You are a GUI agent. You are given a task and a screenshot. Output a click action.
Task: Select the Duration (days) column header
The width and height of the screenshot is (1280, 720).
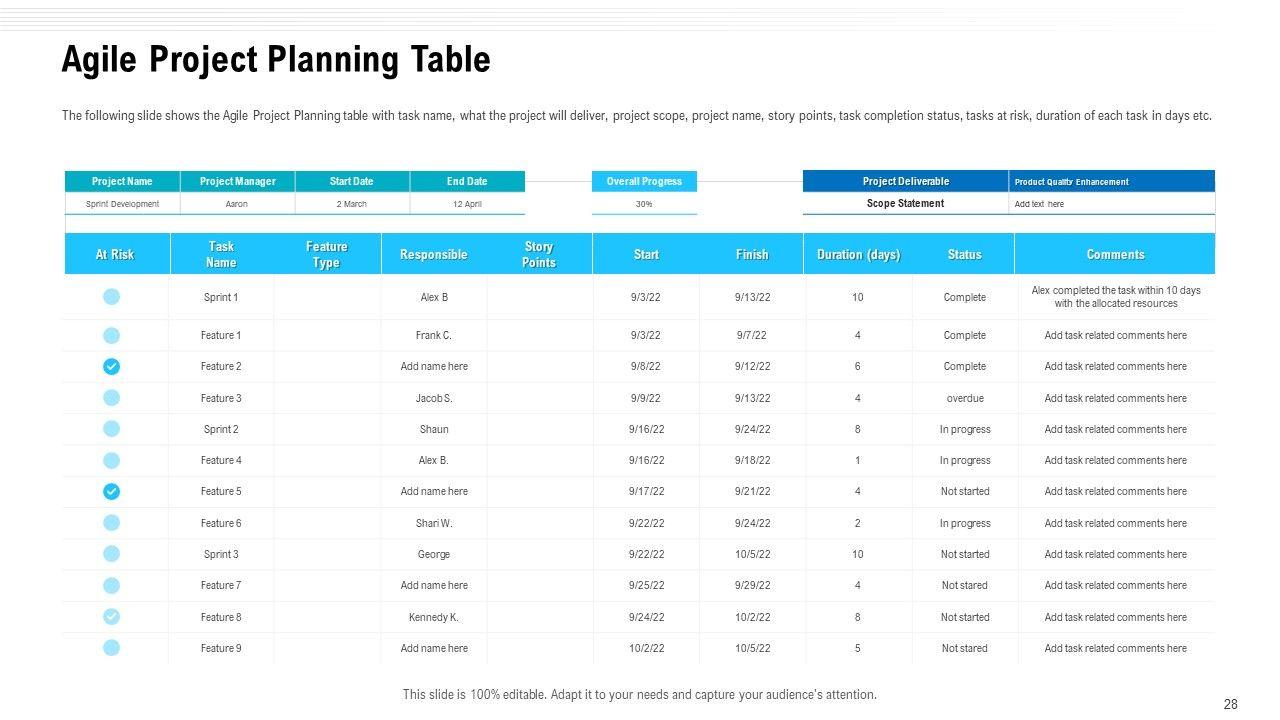click(x=858, y=254)
